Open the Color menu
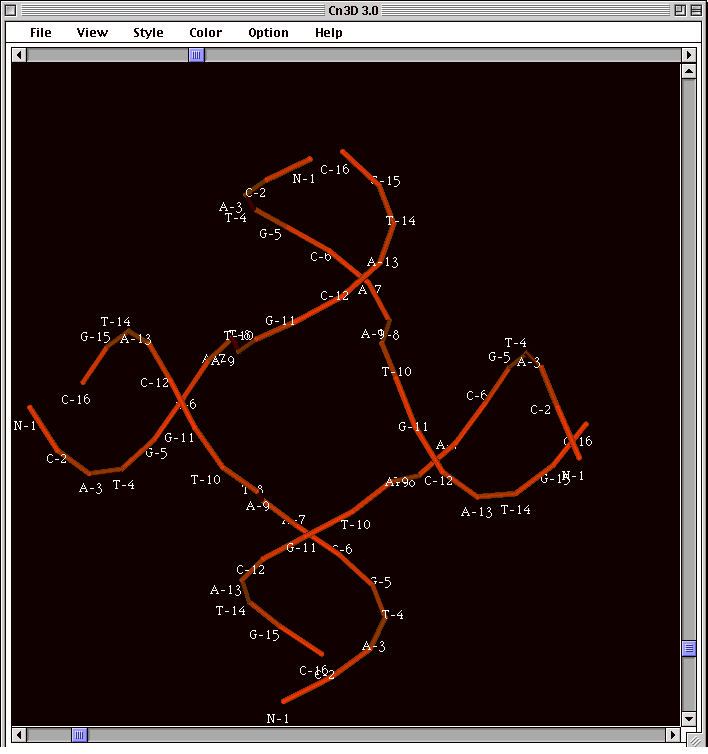This screenshot has width=708, height=754. click(205, 33)
